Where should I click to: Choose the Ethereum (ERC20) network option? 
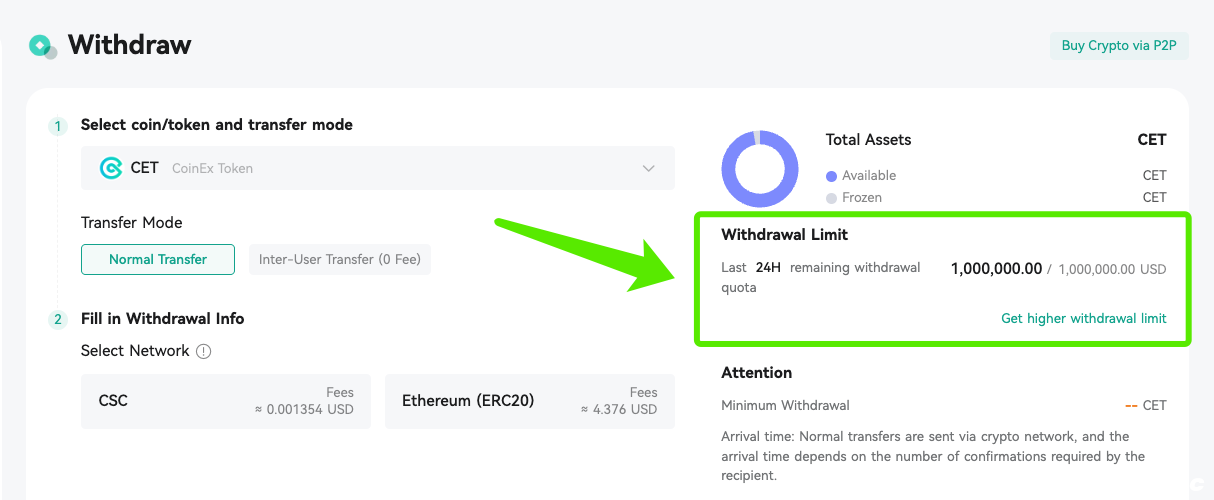pos(530,401)
